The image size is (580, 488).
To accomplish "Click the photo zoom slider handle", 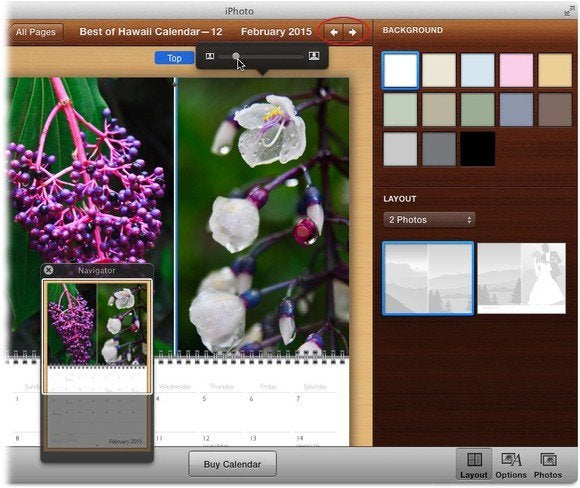I will [236, 56].
